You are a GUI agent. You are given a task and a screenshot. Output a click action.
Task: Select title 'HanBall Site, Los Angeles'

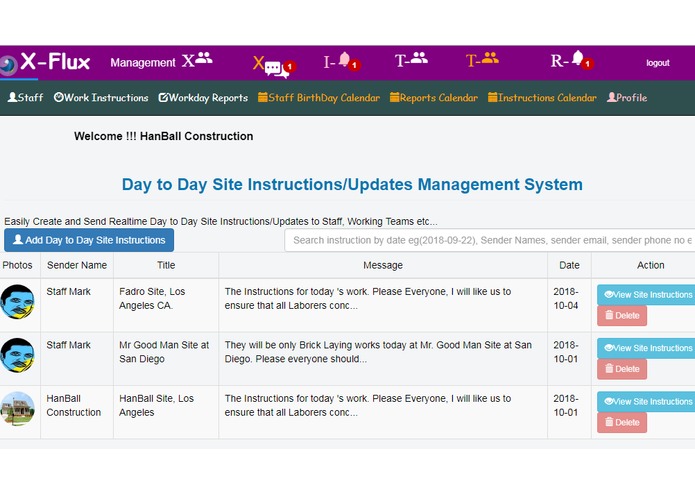tap(156, 405)
